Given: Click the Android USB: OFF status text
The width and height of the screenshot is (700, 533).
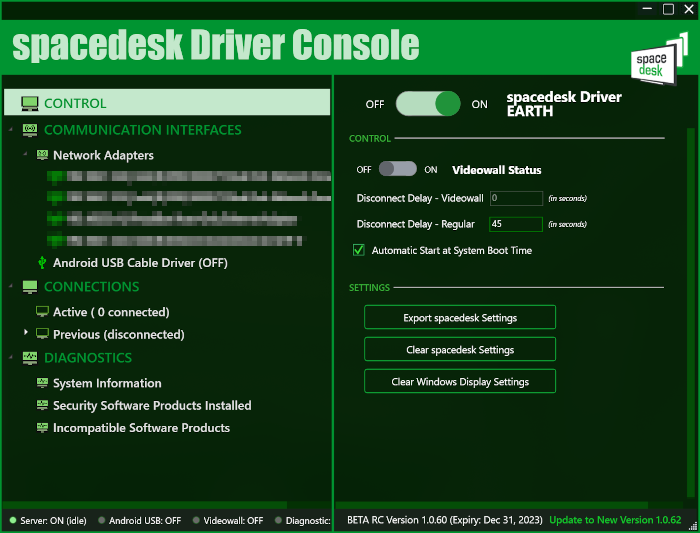Looking at the screenshot, I should coord(145,521).
